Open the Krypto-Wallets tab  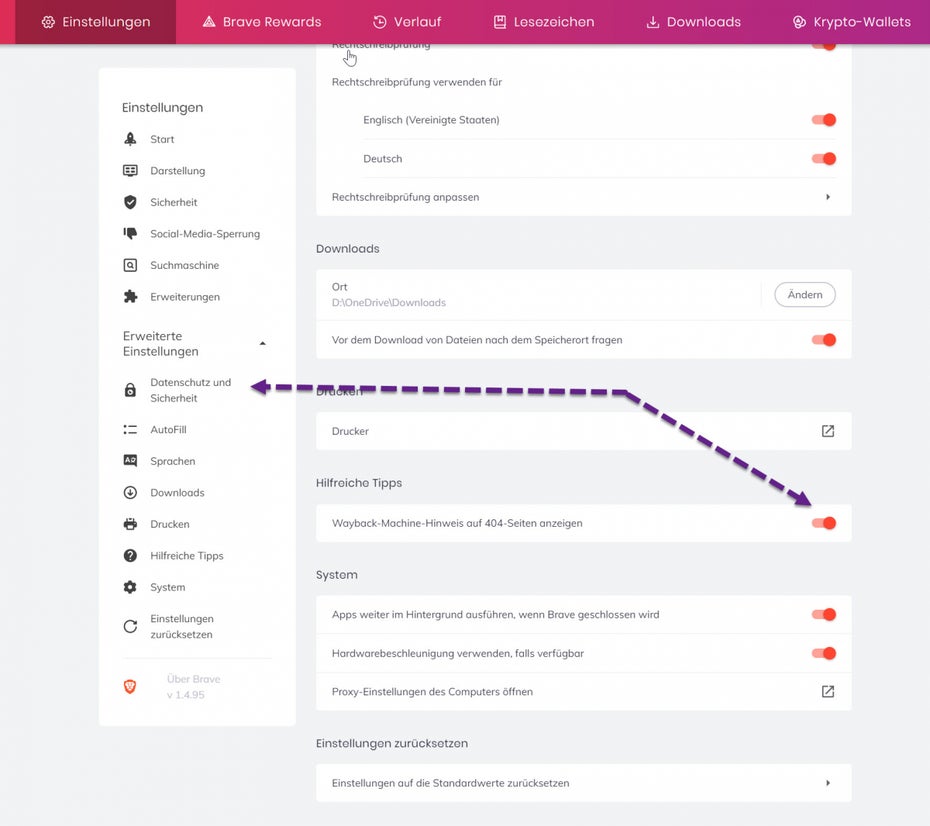click(x=851, y=22)
